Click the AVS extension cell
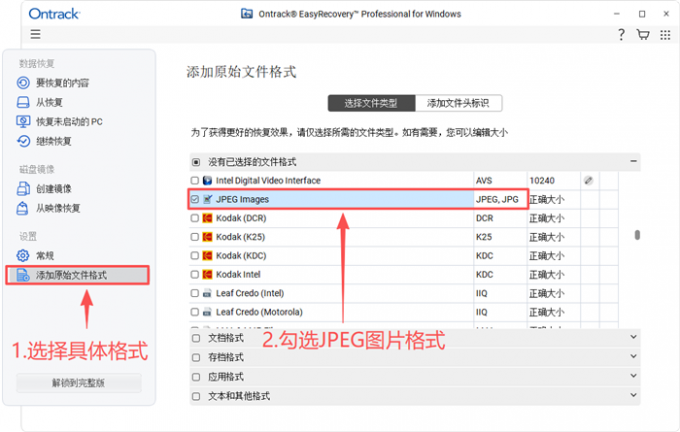Image resolution: width=680 pixels, height=432 pixels. point(500,180)
